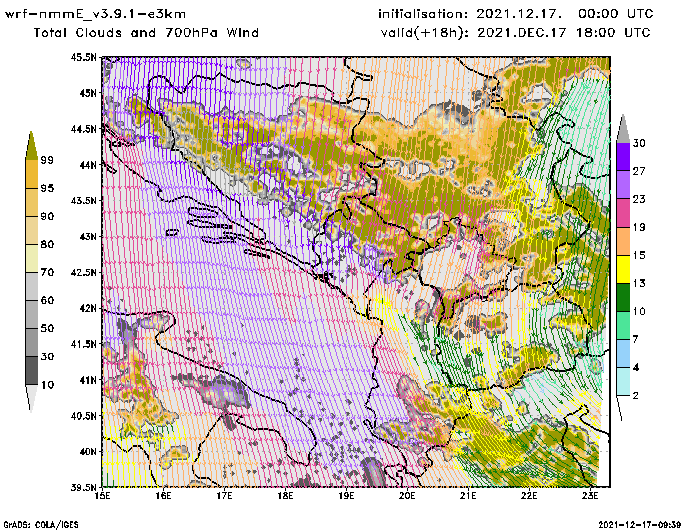Viewport: 700px width, 530px height.
Task: Click the 7-10 mint green wind swatch
Action: click(623, 326)
